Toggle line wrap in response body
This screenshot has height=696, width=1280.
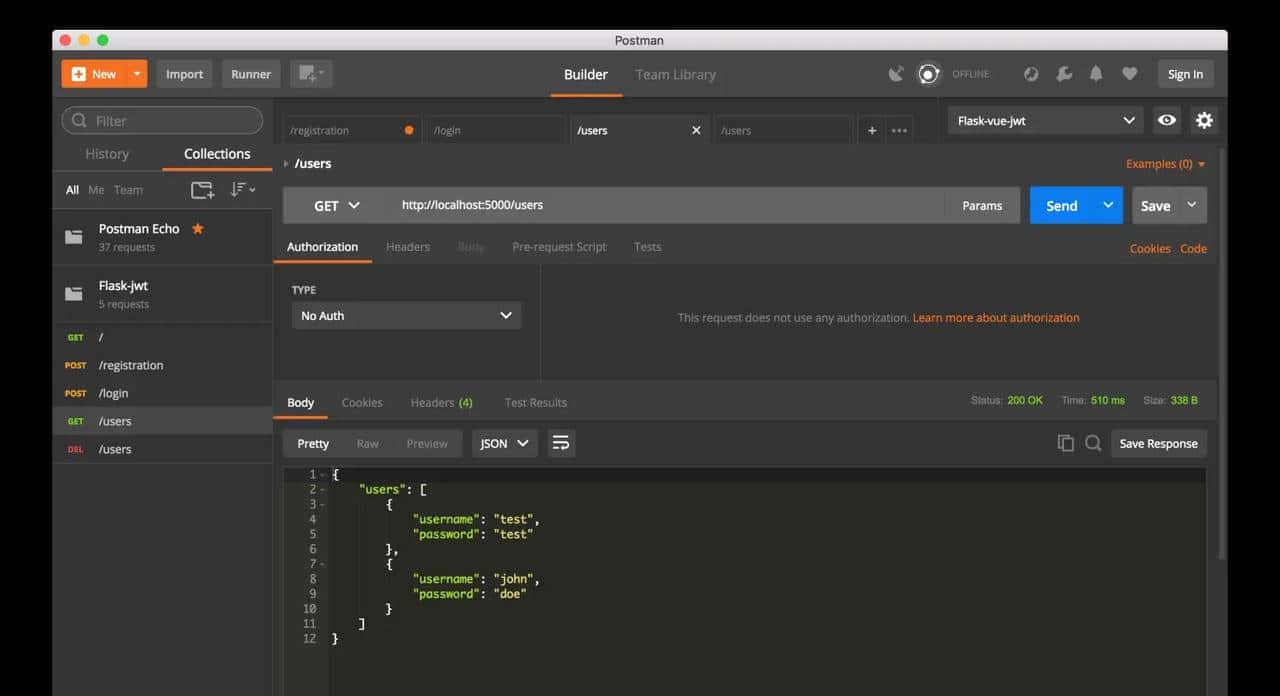pyautogui.click(x=561, y=443)
